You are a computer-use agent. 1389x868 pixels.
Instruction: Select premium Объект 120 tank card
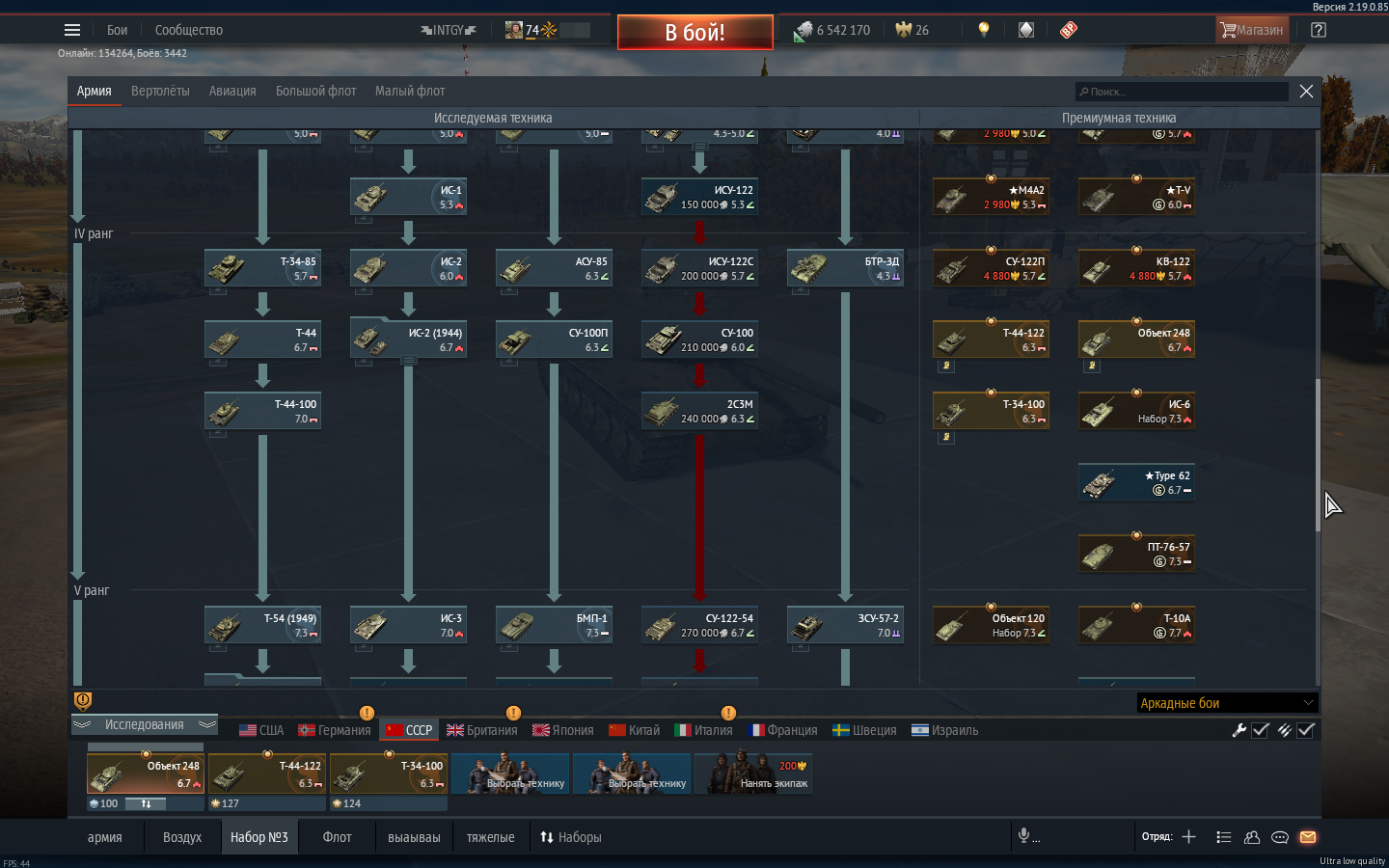point(991,625)
